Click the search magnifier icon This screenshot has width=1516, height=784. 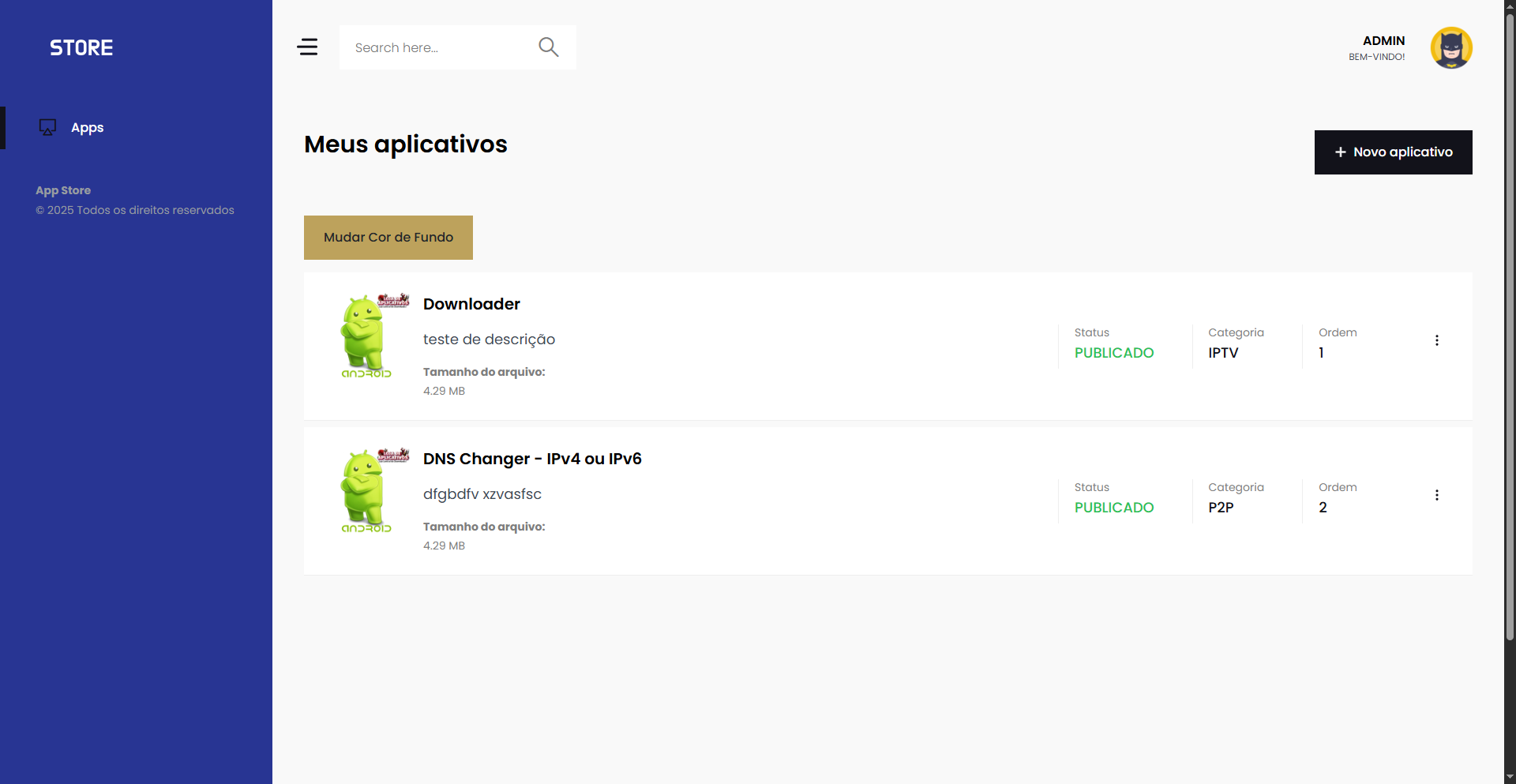click(x=548, y=47)
